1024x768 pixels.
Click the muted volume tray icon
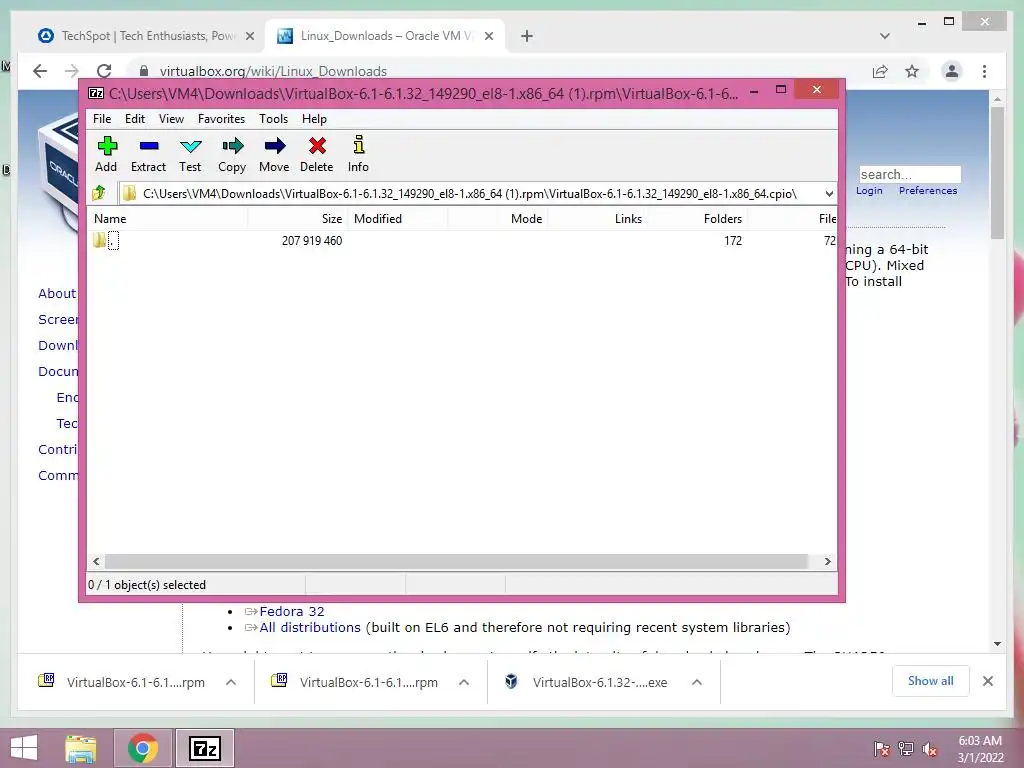(929, 749)
